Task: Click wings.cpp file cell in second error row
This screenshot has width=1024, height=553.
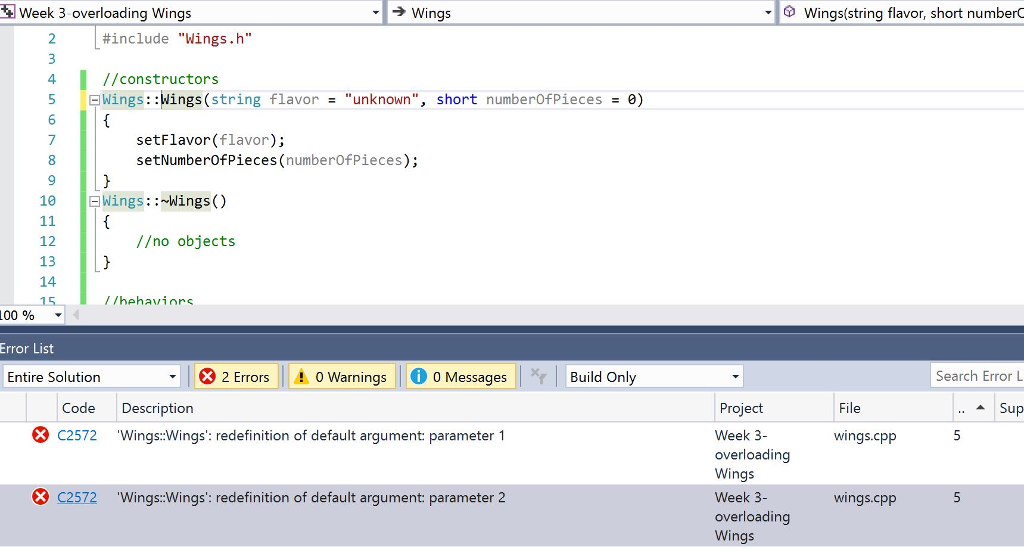Action: [x=865, y=498]
